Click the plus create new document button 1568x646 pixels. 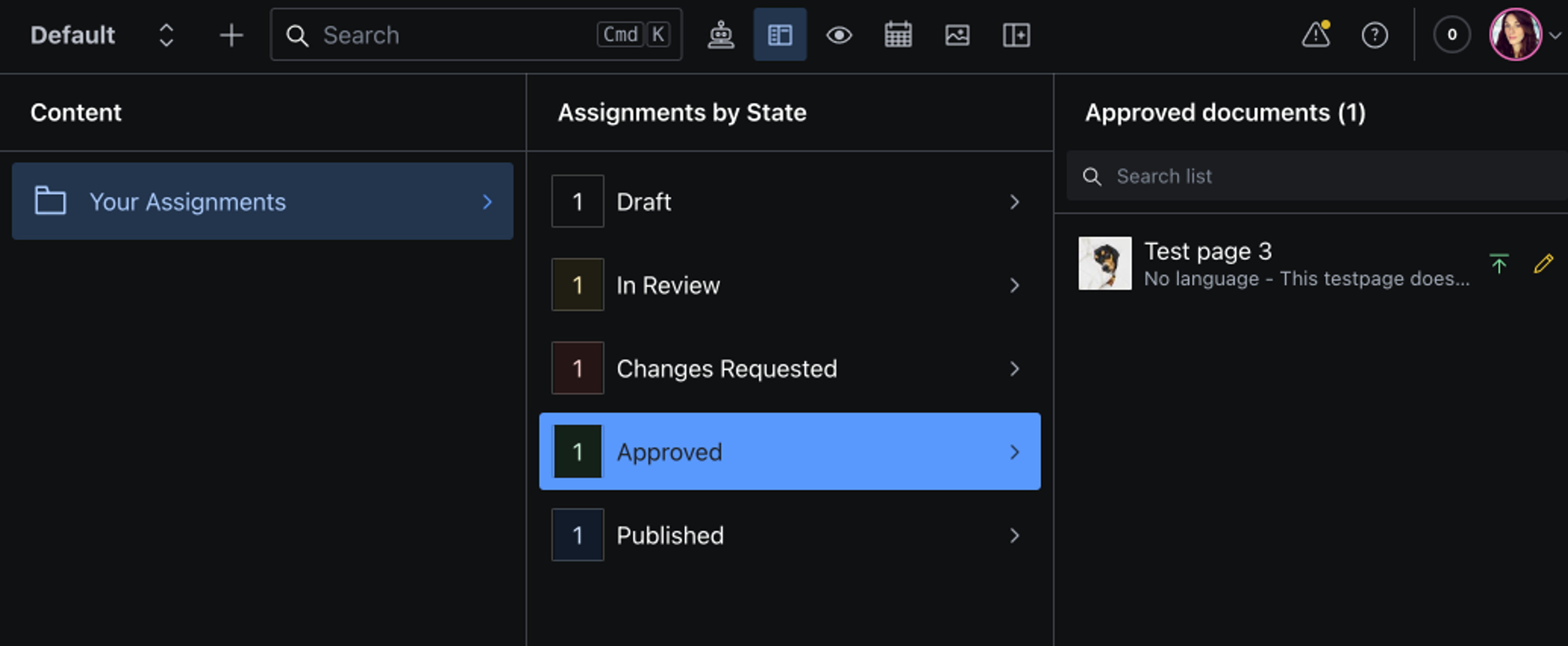tap(231, 35)
